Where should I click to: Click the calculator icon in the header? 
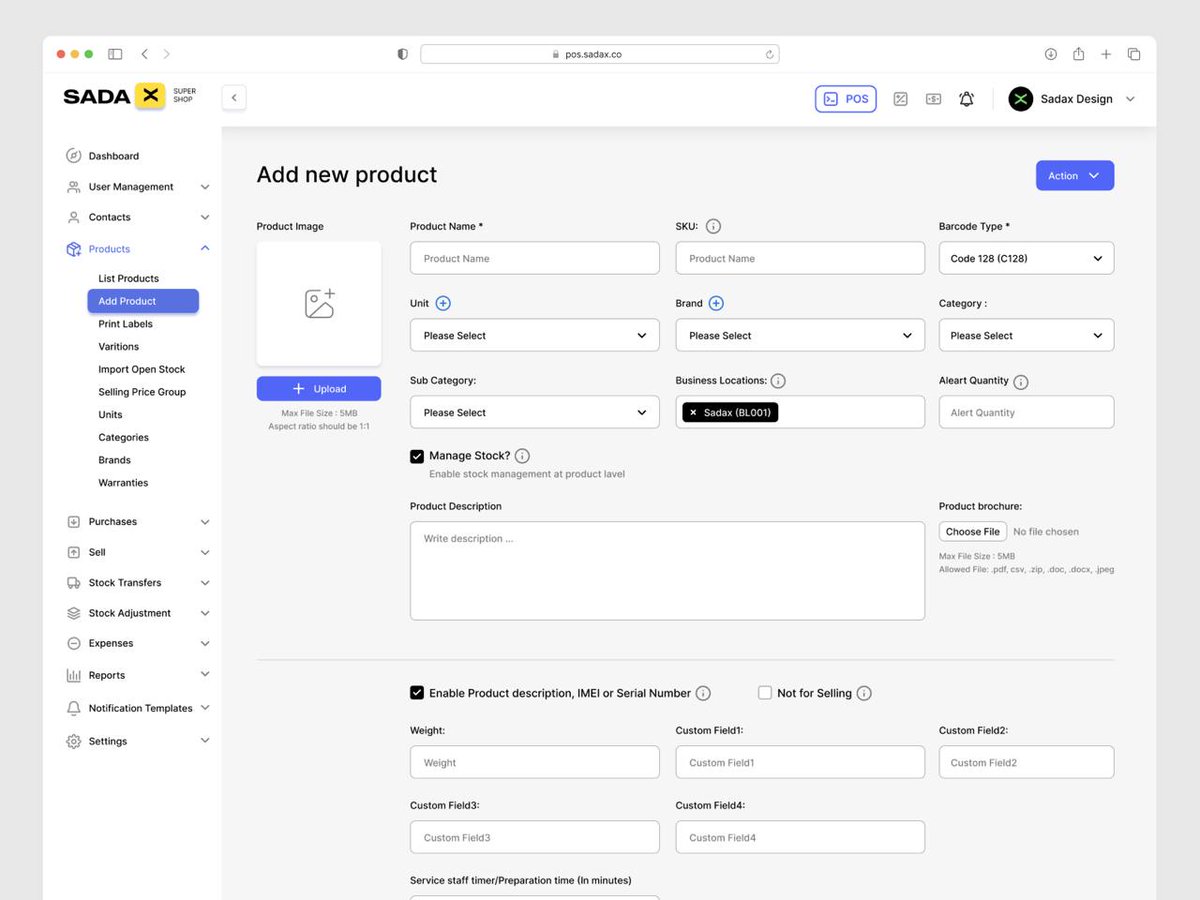[900, 98]
